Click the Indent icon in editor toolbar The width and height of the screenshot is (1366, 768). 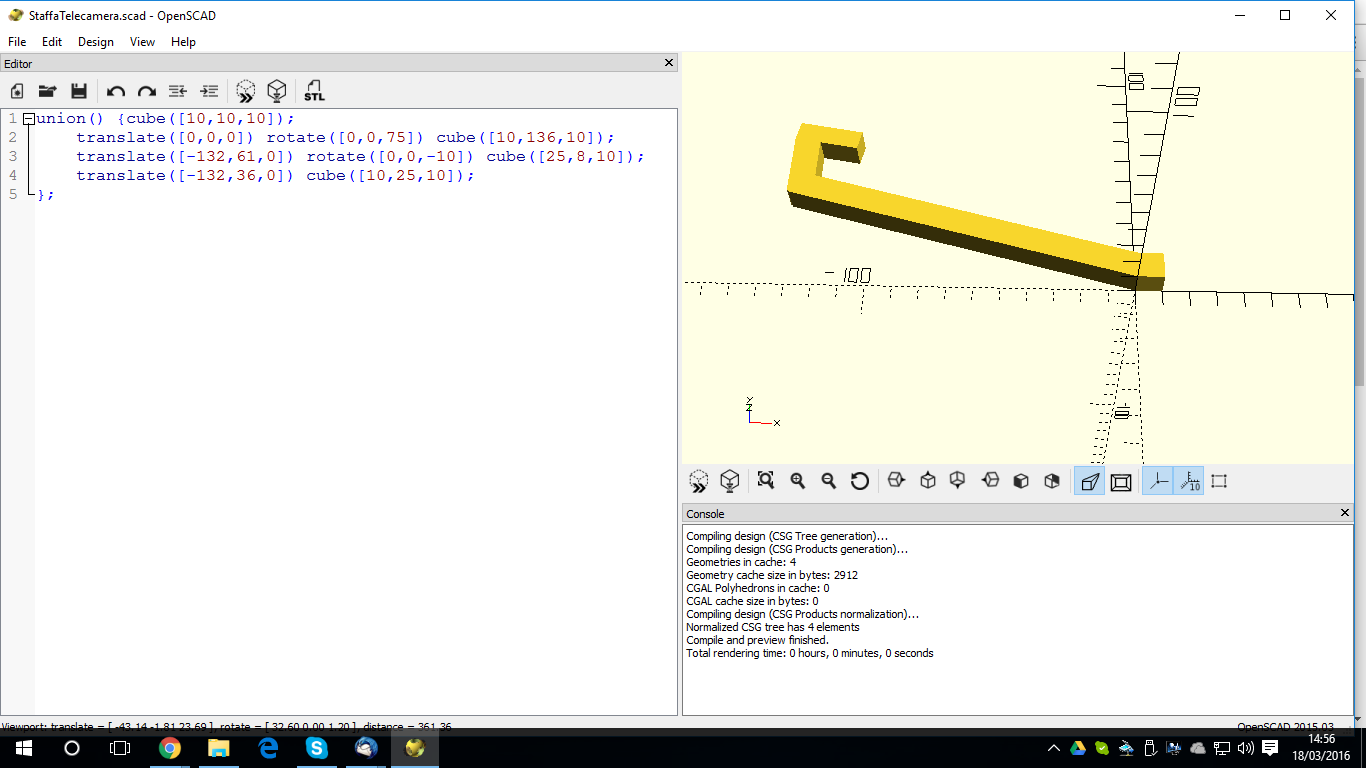pos(209,91)
